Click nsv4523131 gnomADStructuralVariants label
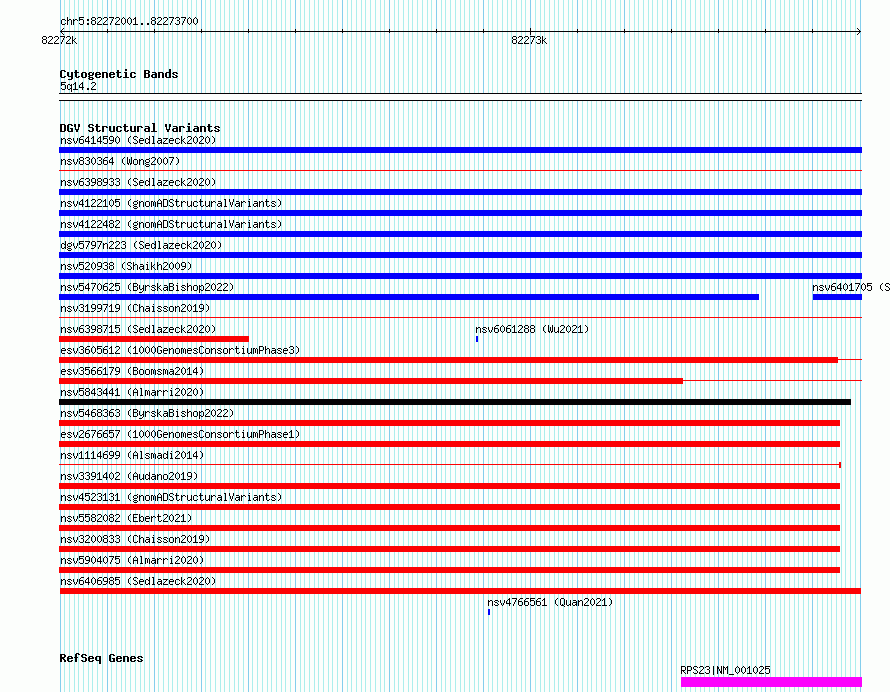This screenshot has width=890, height=692. coord(171,497)
